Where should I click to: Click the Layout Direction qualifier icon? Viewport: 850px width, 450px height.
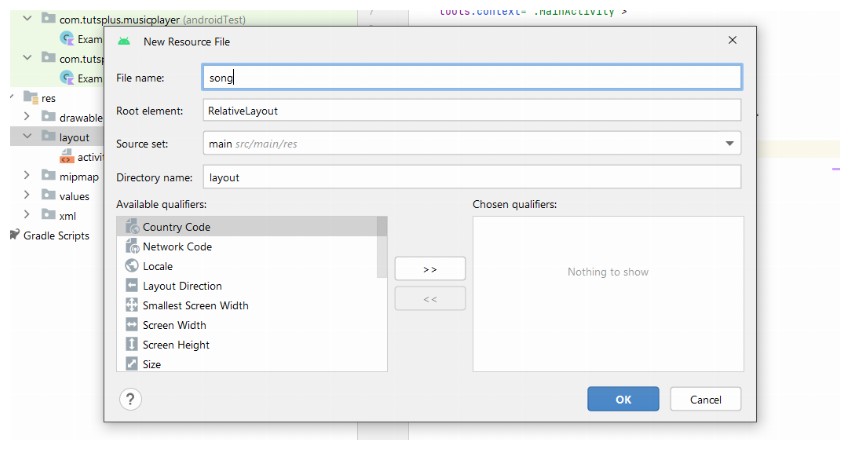[132, 286]
